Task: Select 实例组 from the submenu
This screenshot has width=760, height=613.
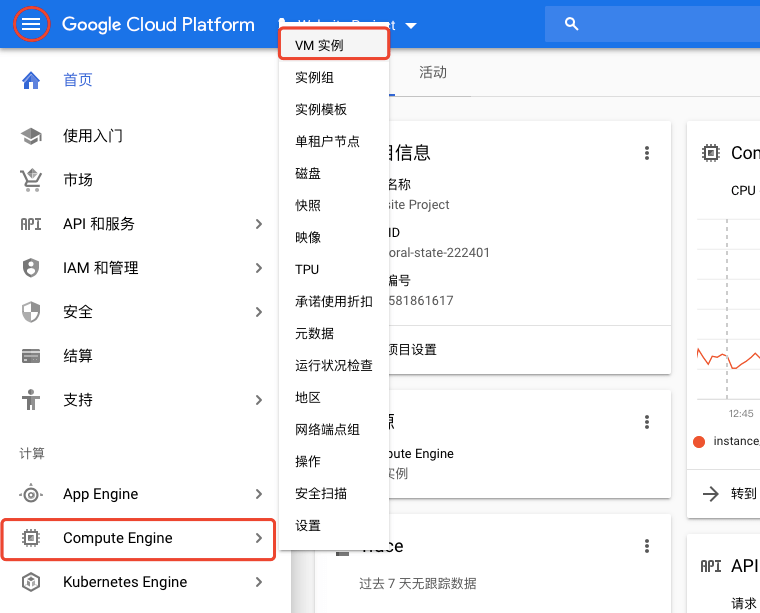Action: 334,78
